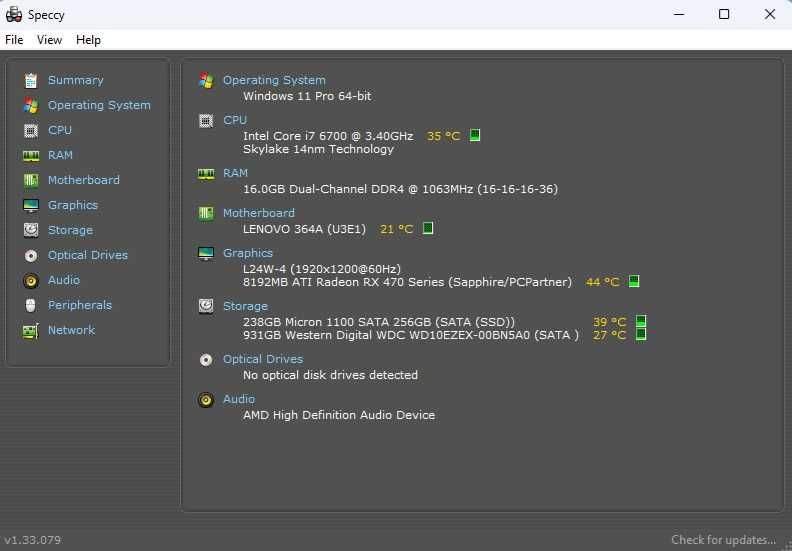Viewport: 792px width, 551px height.
Task: Select Audio in the sidebar
Action: click(x=64, y=280)
